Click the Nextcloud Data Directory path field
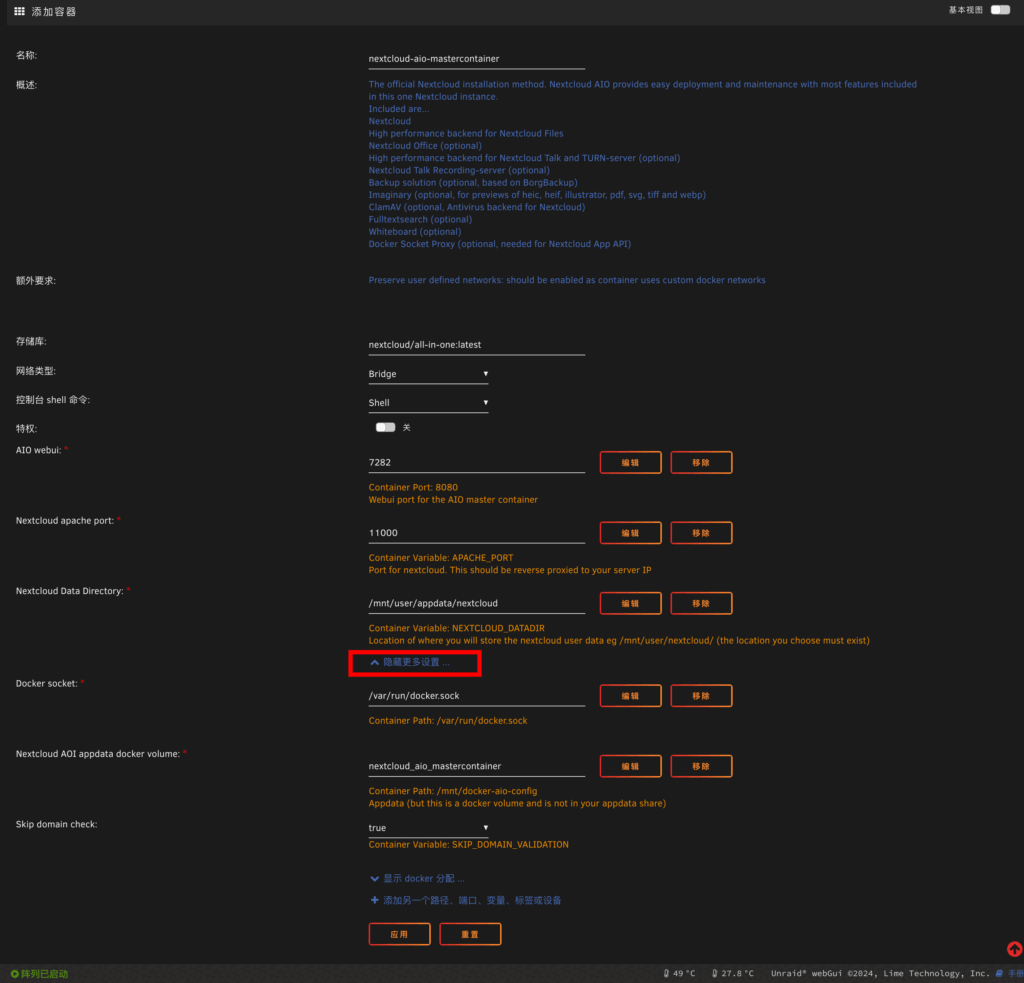 (x=476, y=603)
